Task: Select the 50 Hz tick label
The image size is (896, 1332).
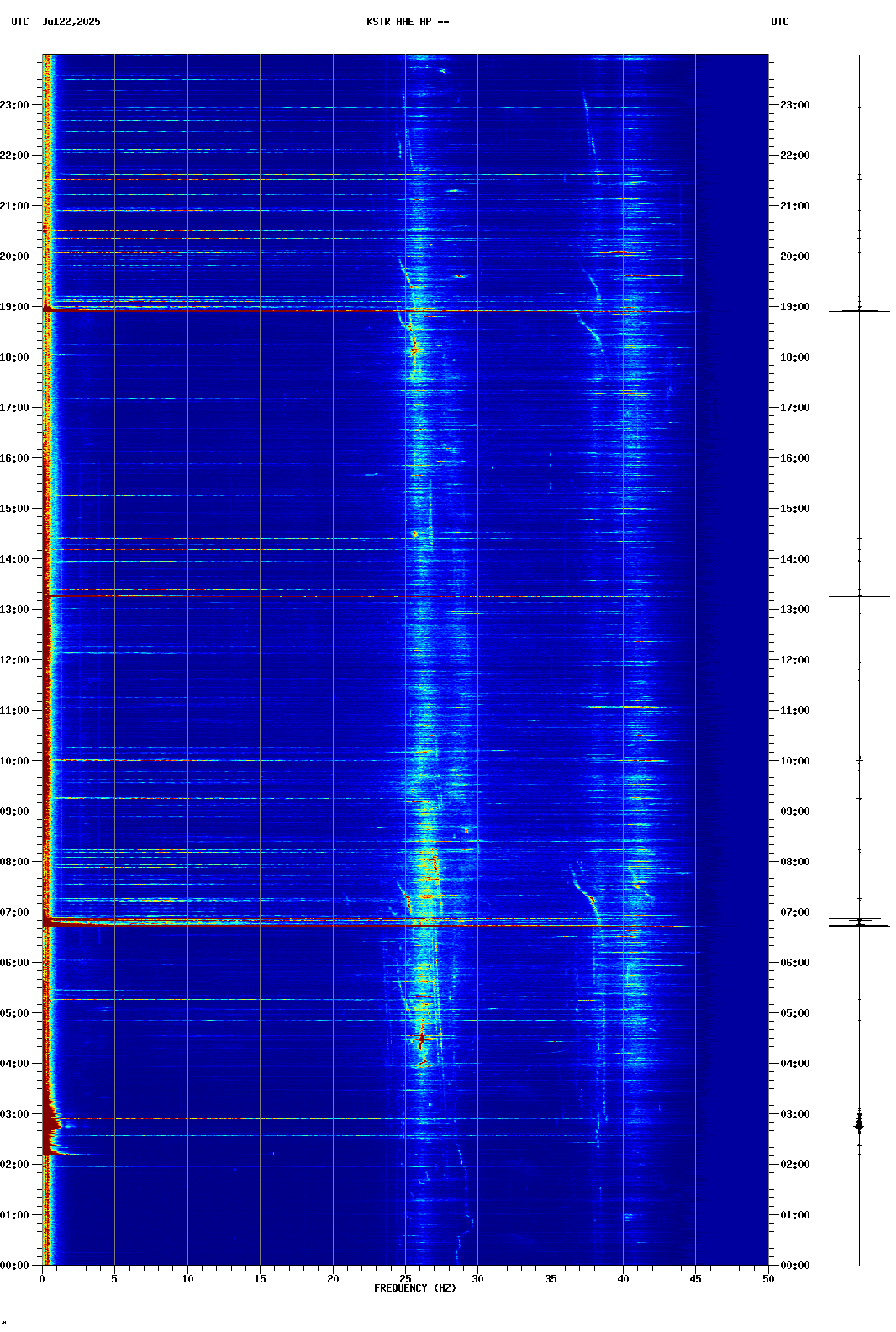Action: tap(768, 1279)
